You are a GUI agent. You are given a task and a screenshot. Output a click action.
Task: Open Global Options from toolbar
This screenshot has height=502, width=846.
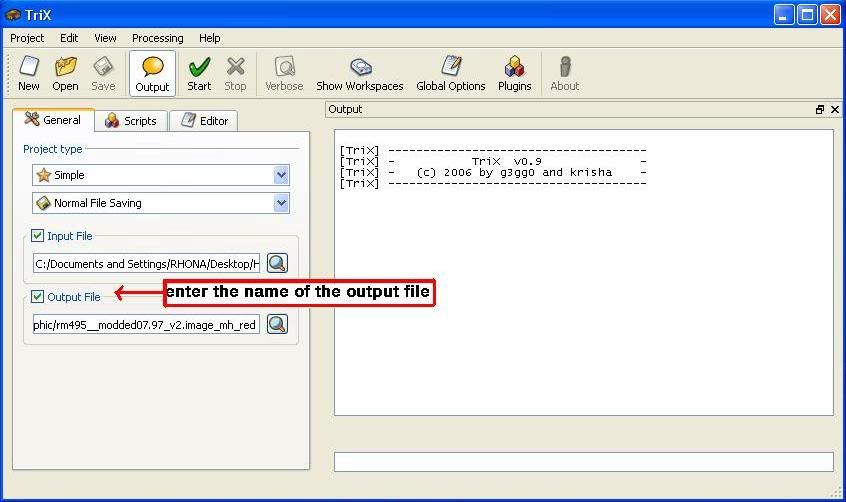tap(451, 73)
